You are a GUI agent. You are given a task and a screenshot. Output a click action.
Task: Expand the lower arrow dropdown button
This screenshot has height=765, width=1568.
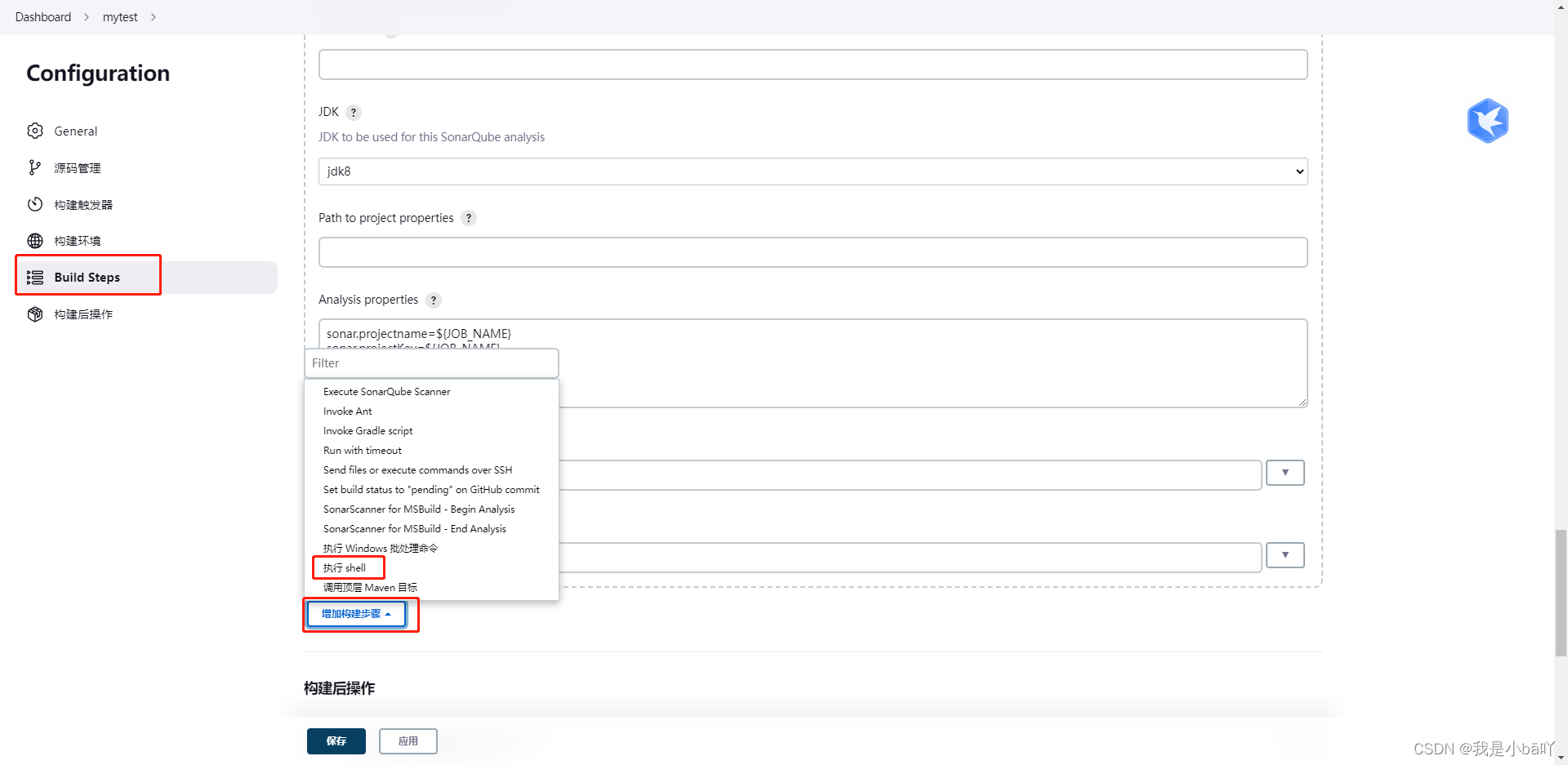[x=1285, y=555]
